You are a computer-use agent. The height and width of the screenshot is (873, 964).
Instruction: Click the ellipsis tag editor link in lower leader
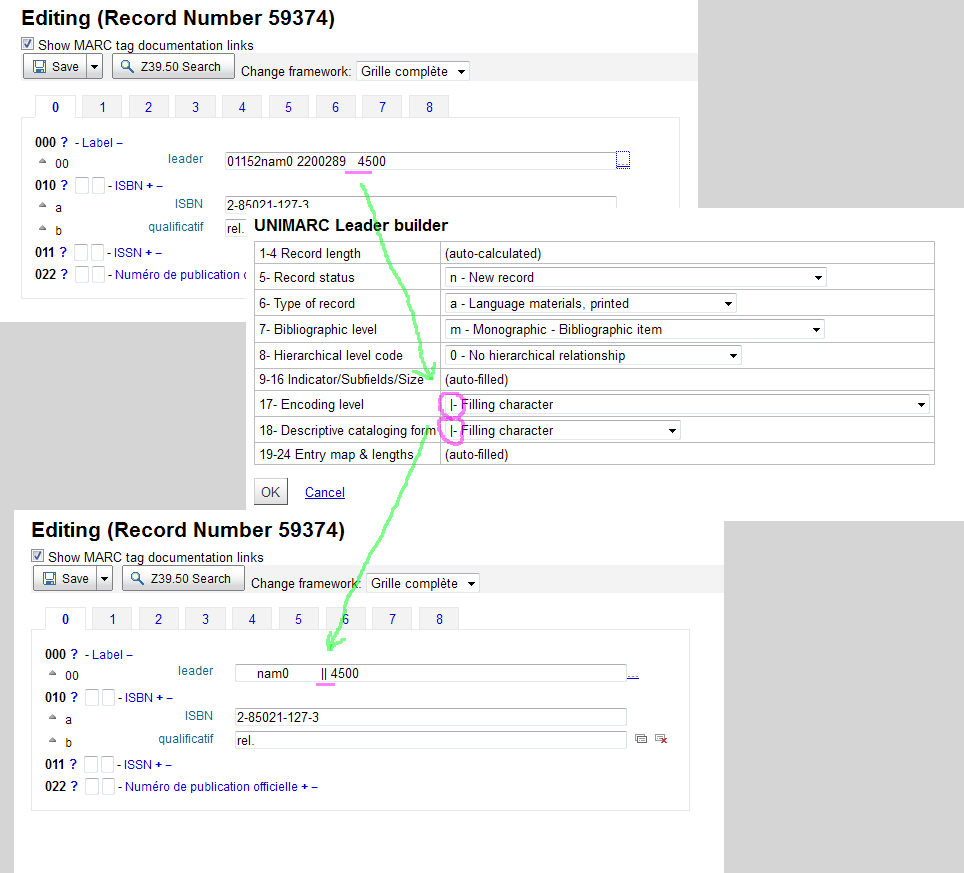tap(632, 674)
